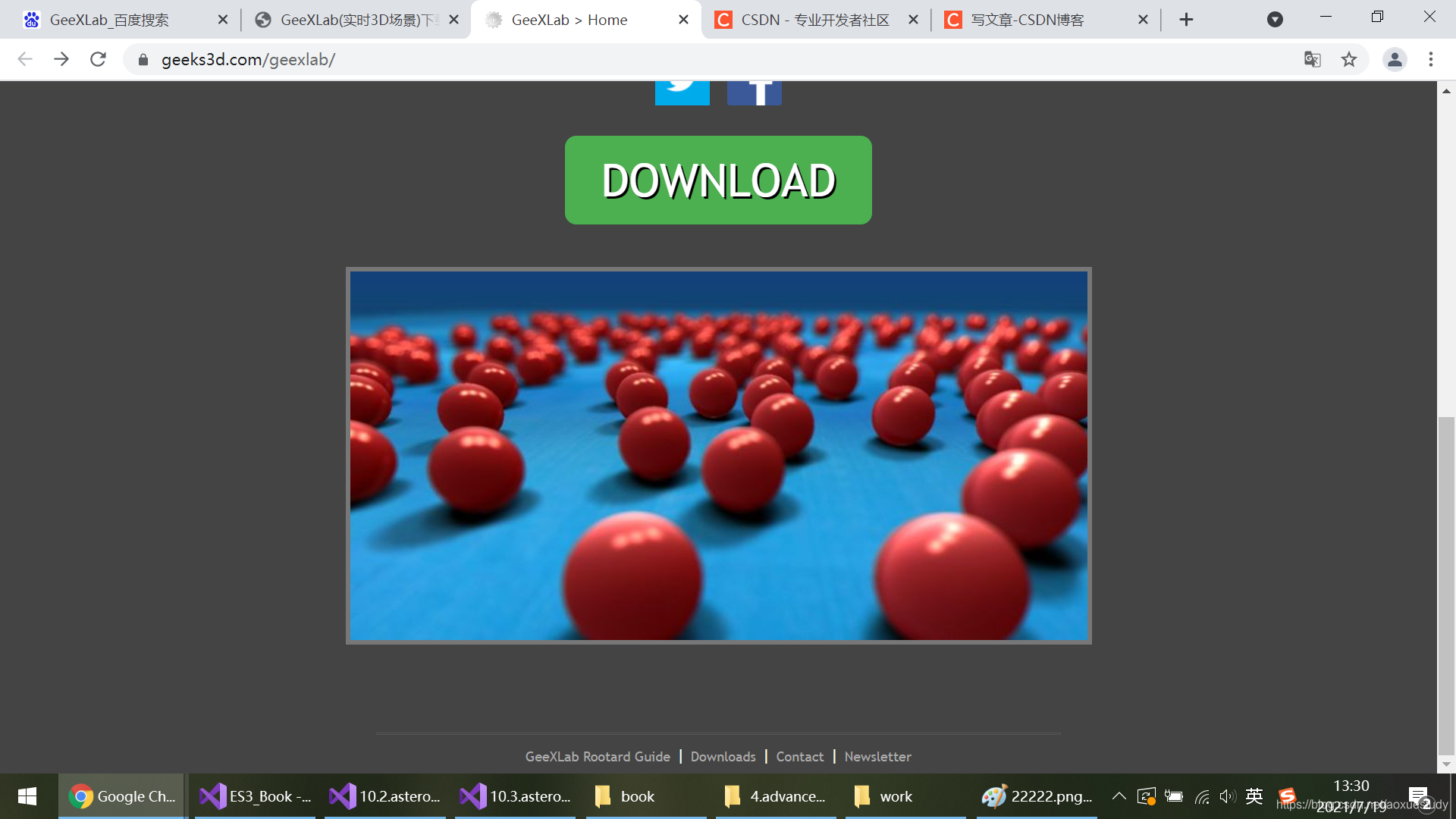Click the site lock security icon
The image size is (1456, 819).
coord(143,59)
